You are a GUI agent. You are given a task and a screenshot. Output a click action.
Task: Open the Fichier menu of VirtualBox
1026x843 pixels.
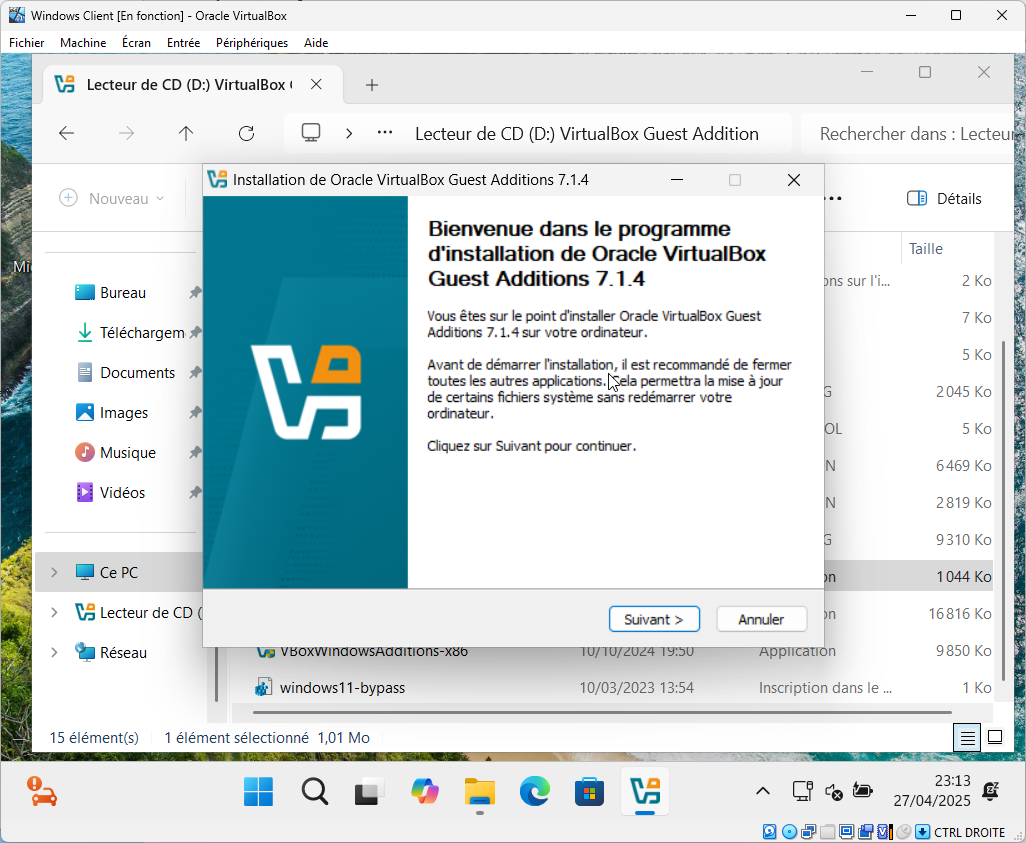pos(27,43)
